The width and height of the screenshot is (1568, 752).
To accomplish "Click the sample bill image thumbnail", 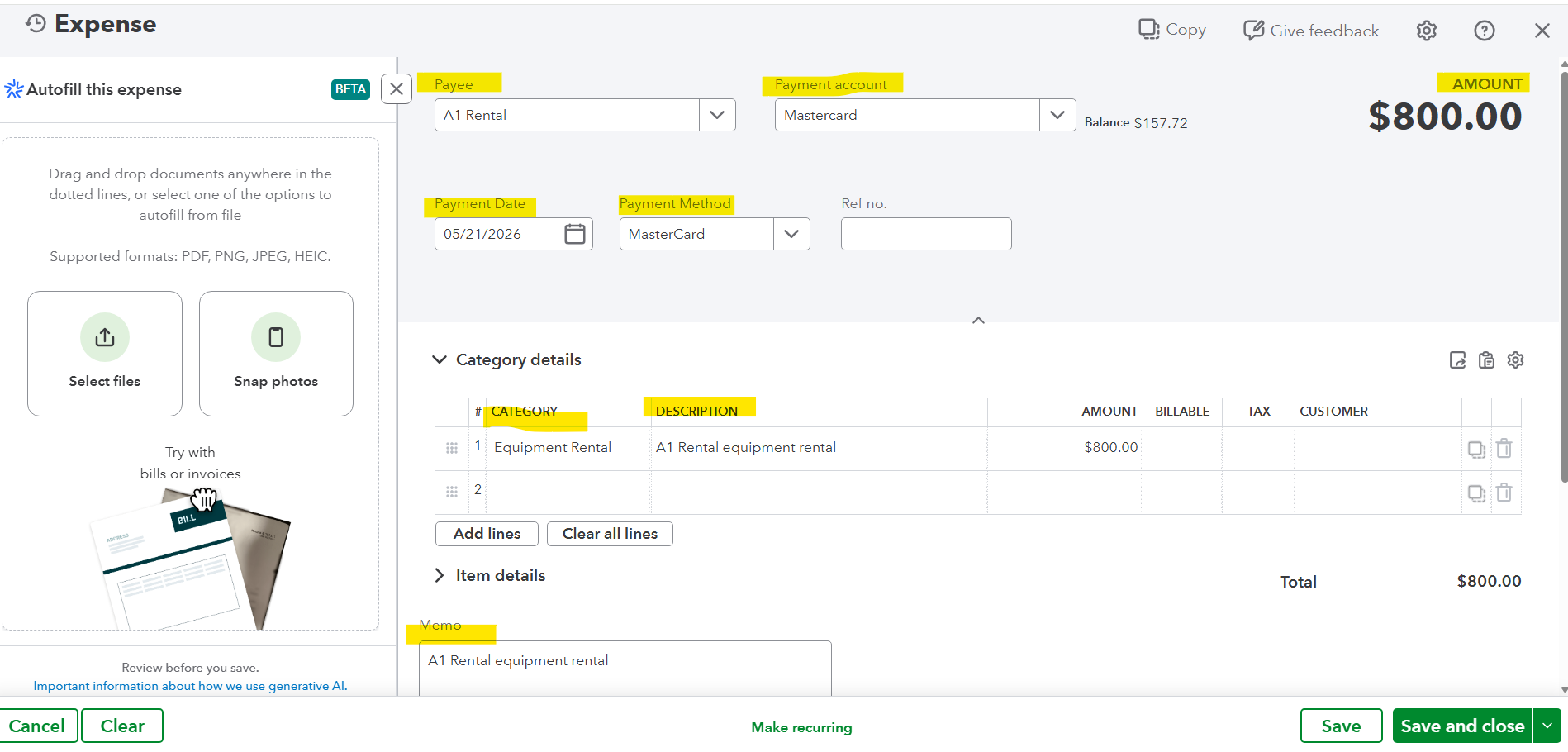I will pos(190,559).
